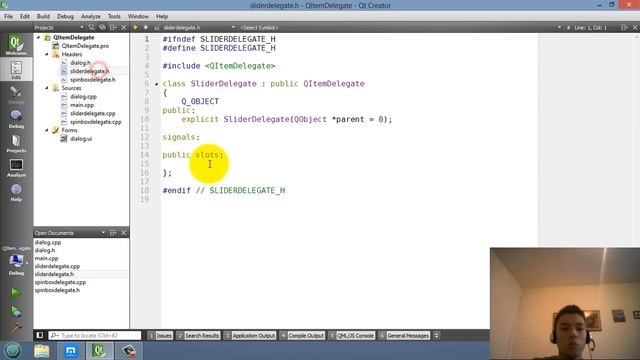Switch to dialog.cpp in Open Documents
Image resolution: width=640 pixels, height=360 pixels.
point(48,242)
